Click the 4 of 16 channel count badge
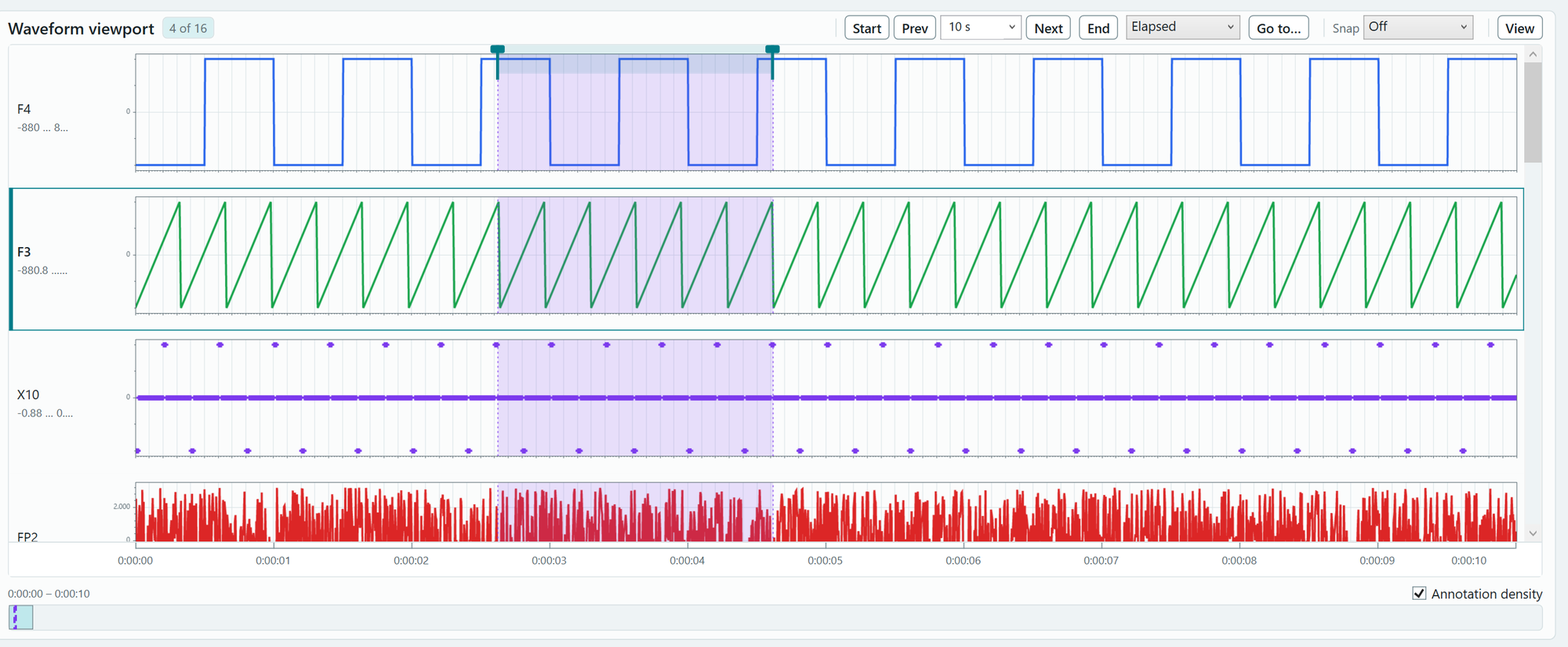Image resolution: width=1568 pixels, height=647 pixels. [188, 28]
